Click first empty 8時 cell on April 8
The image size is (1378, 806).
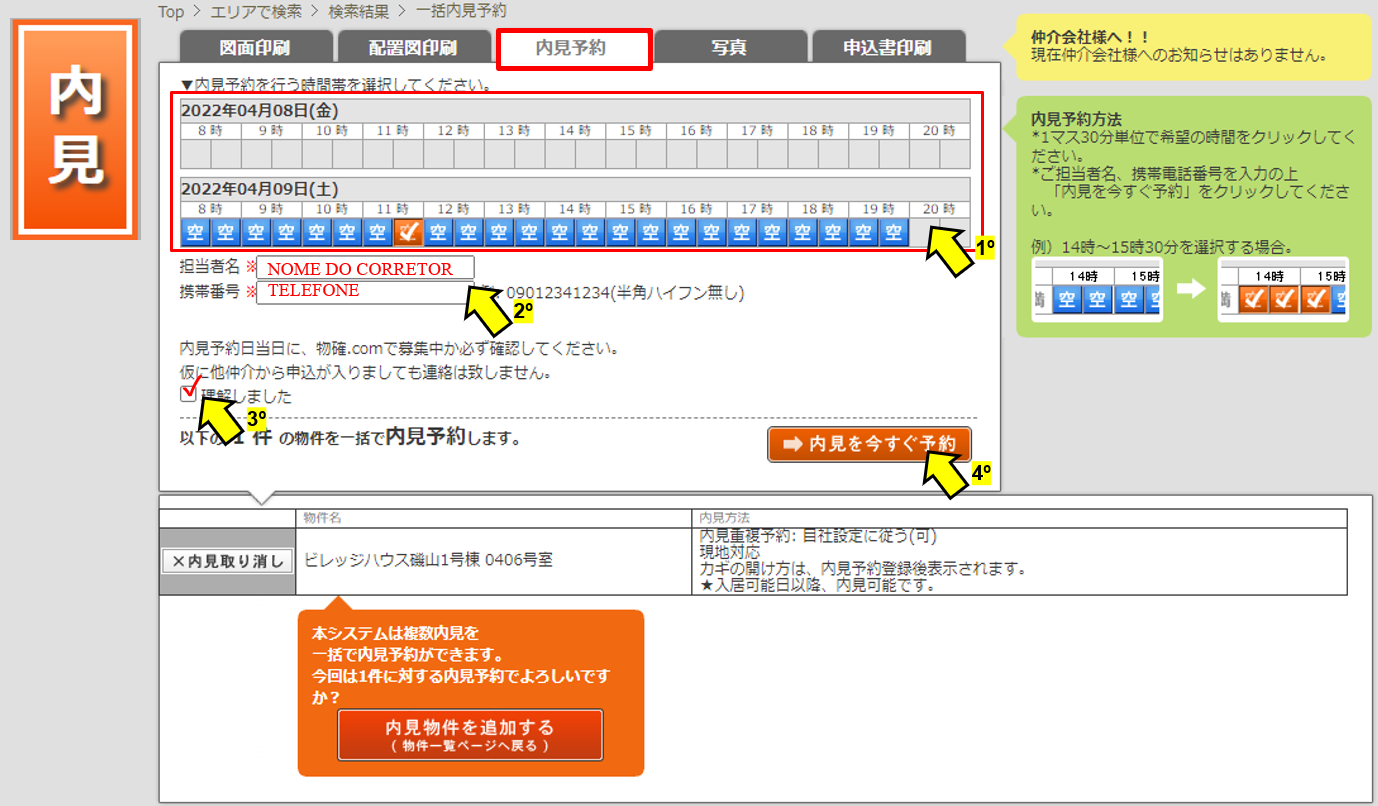pos(196,154)
